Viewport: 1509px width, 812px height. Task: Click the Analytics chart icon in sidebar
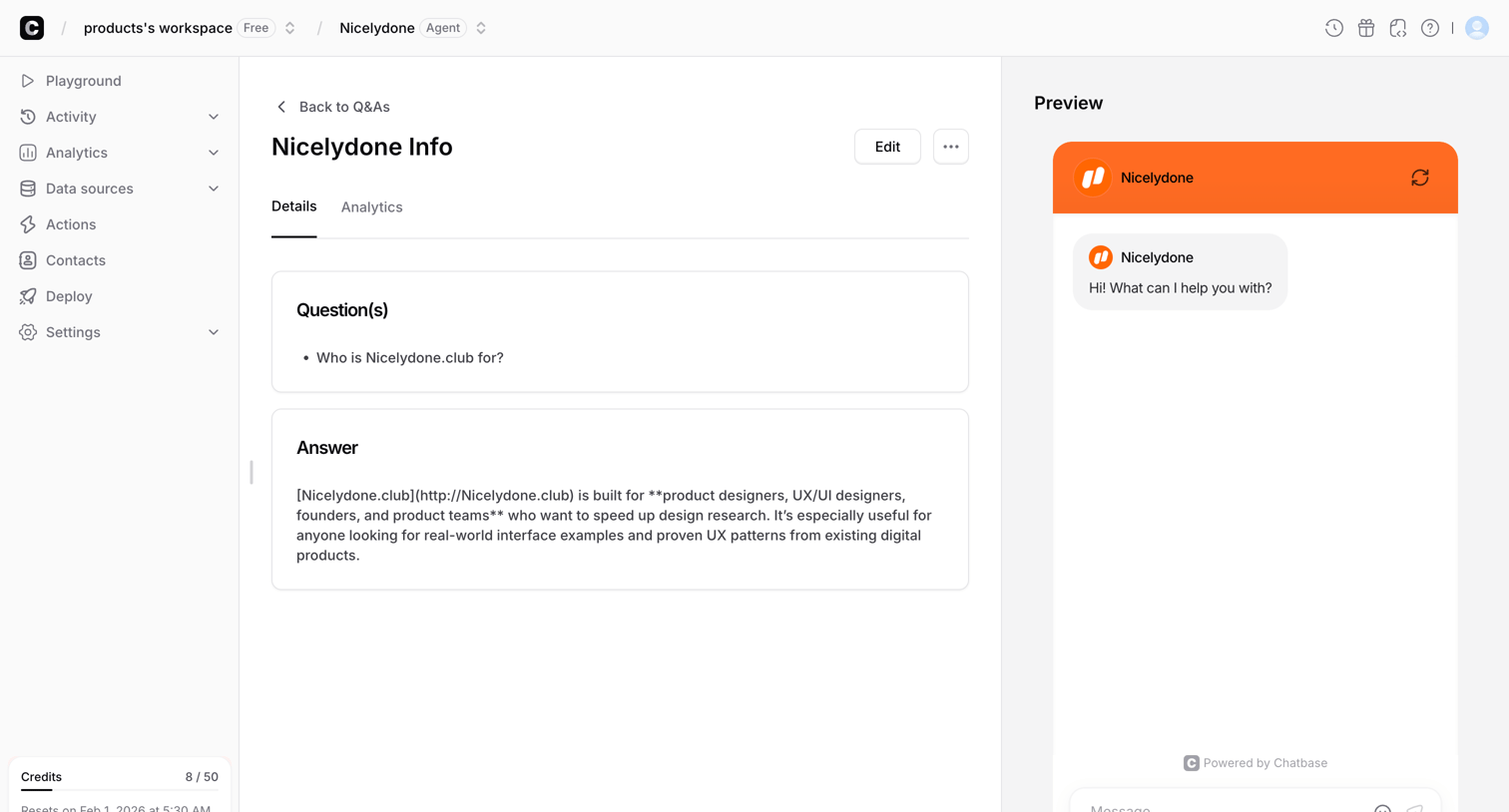pyautogui.click(x=28, y=153)
